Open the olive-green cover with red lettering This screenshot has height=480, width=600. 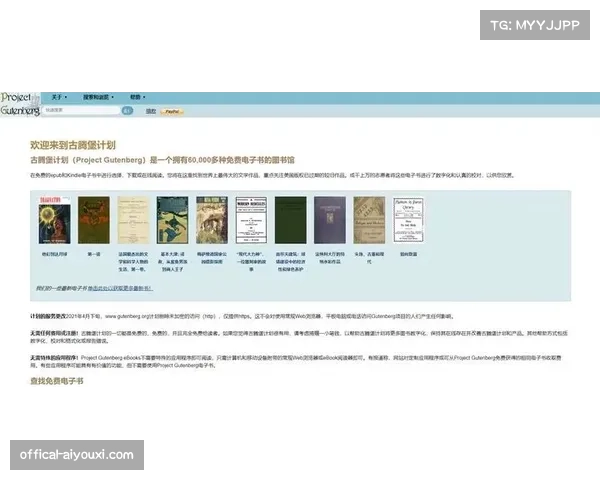(x=94, y=220)
